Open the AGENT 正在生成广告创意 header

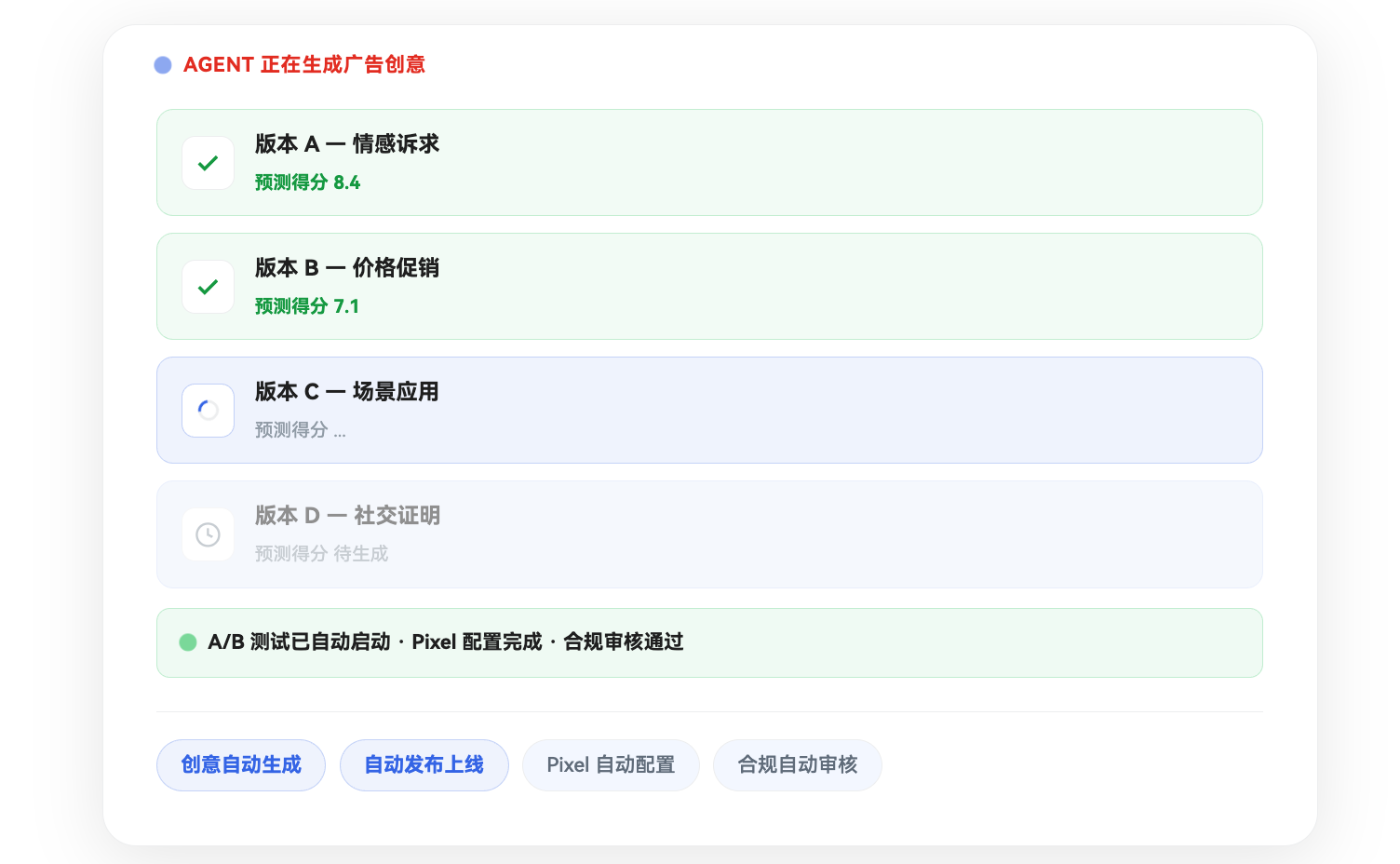(304, 64)
